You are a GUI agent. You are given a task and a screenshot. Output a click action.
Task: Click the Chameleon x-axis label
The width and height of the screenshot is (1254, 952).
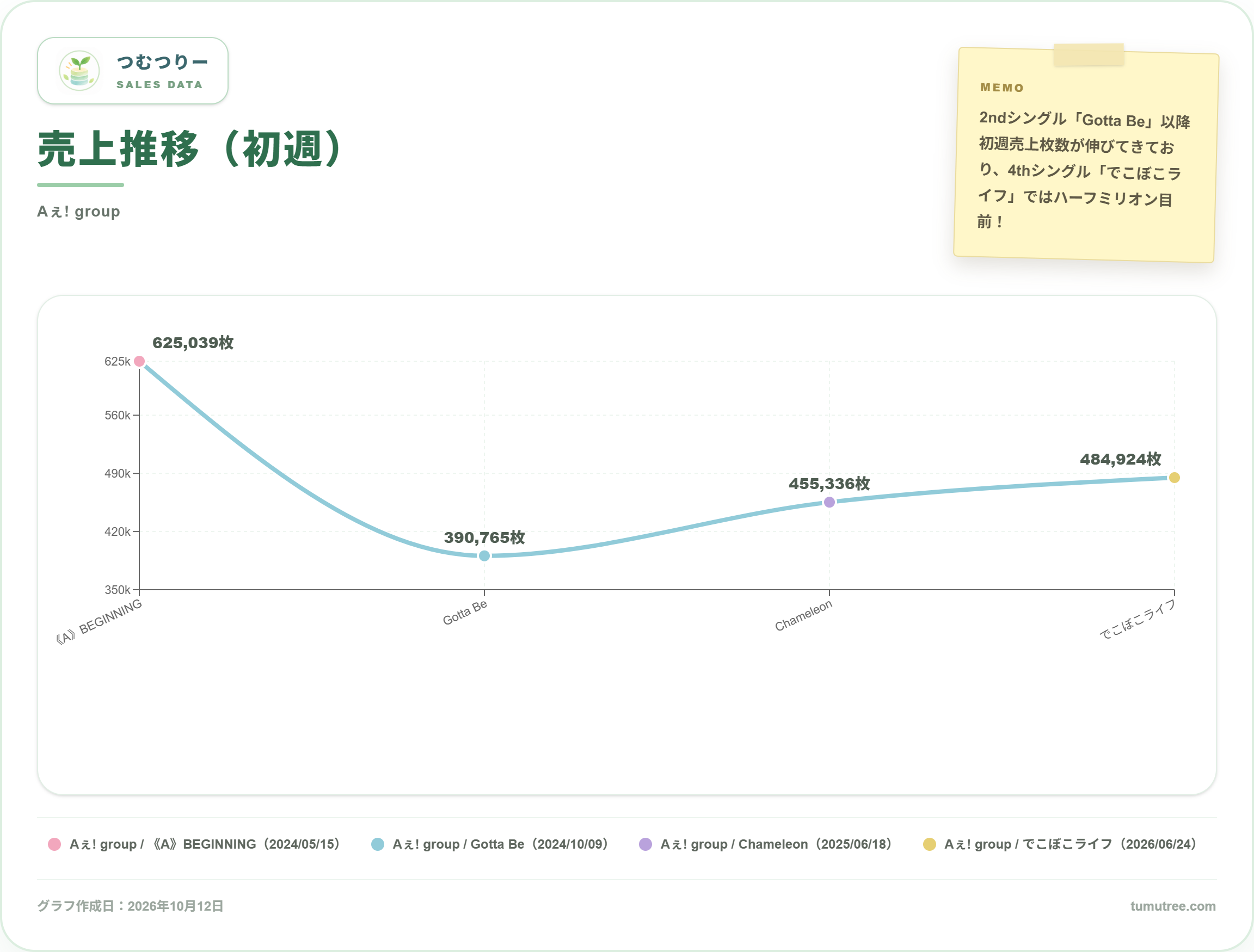804,615
